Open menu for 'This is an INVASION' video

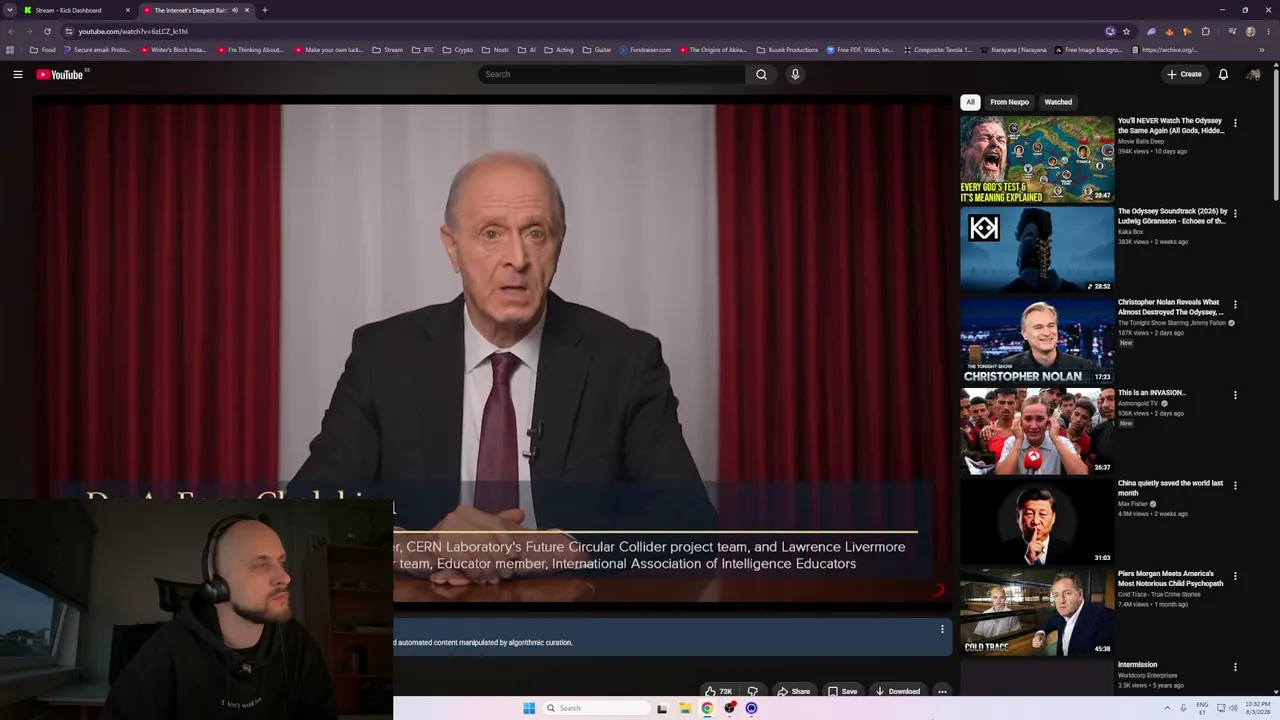(1235, 395)
